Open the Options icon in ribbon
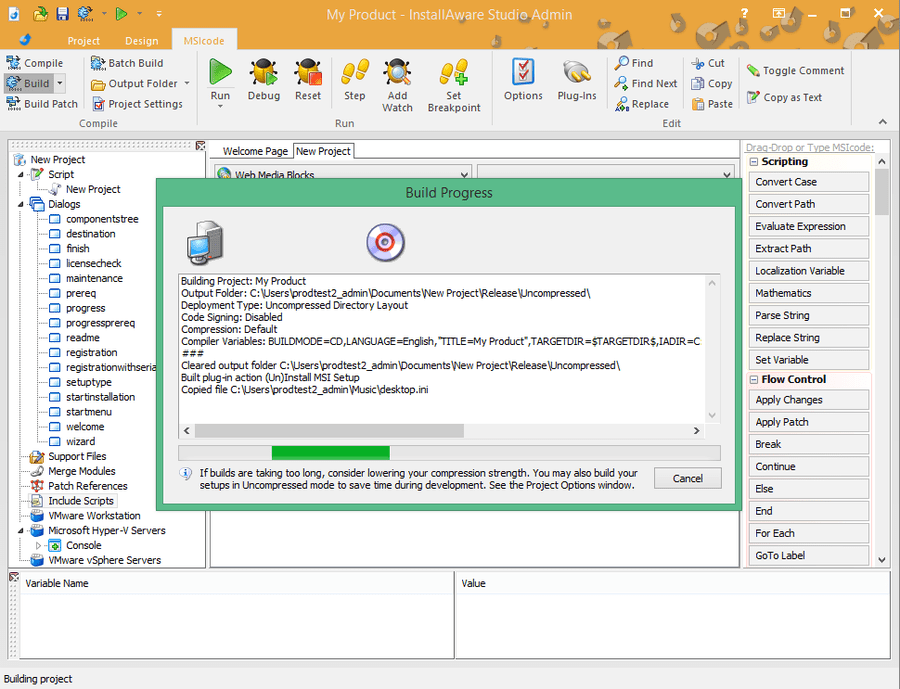Image resolution: width=900 pixels, height=689 pixels. tap(523, 74)
